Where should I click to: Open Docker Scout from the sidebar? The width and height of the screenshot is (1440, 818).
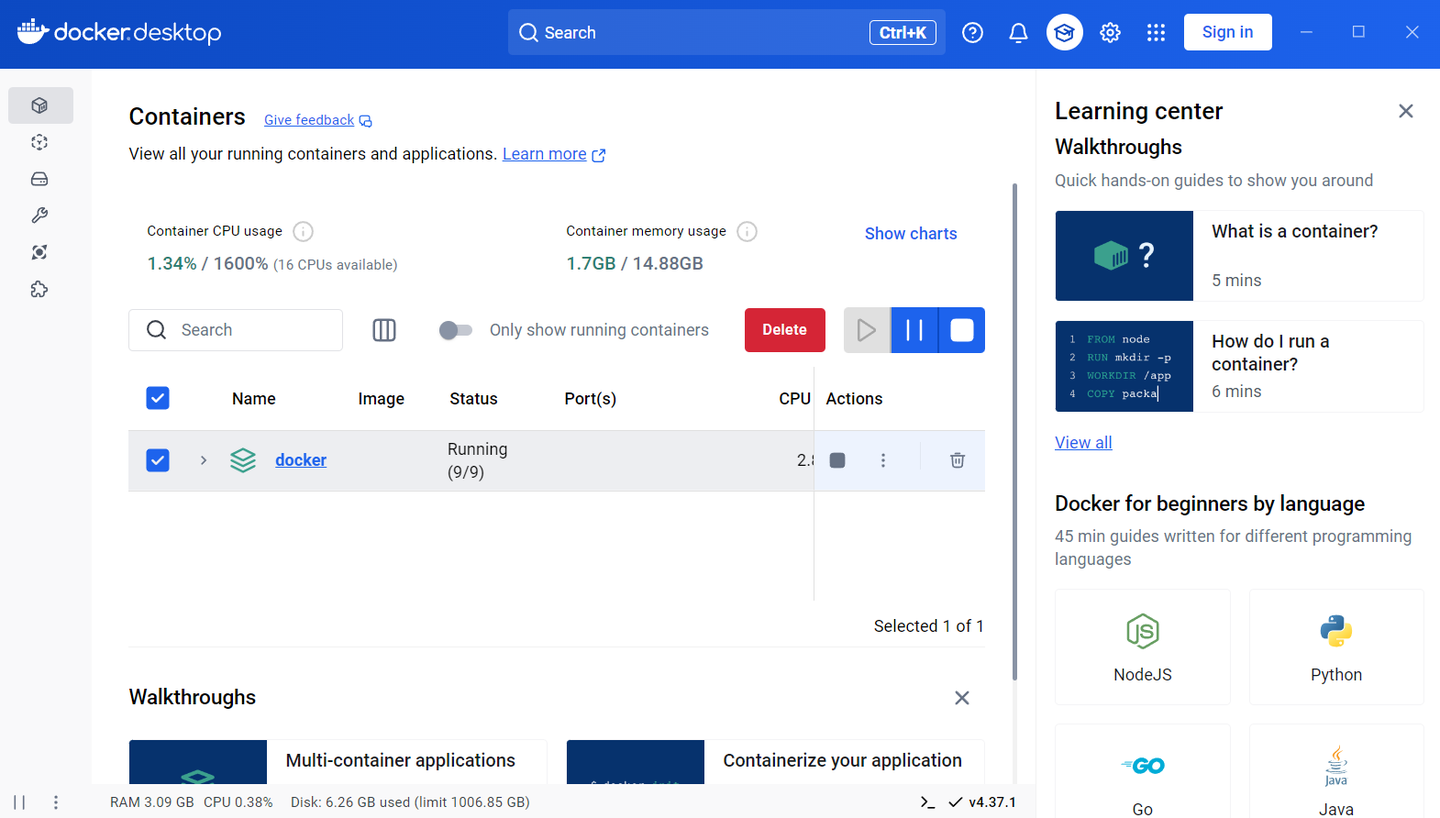40,252
